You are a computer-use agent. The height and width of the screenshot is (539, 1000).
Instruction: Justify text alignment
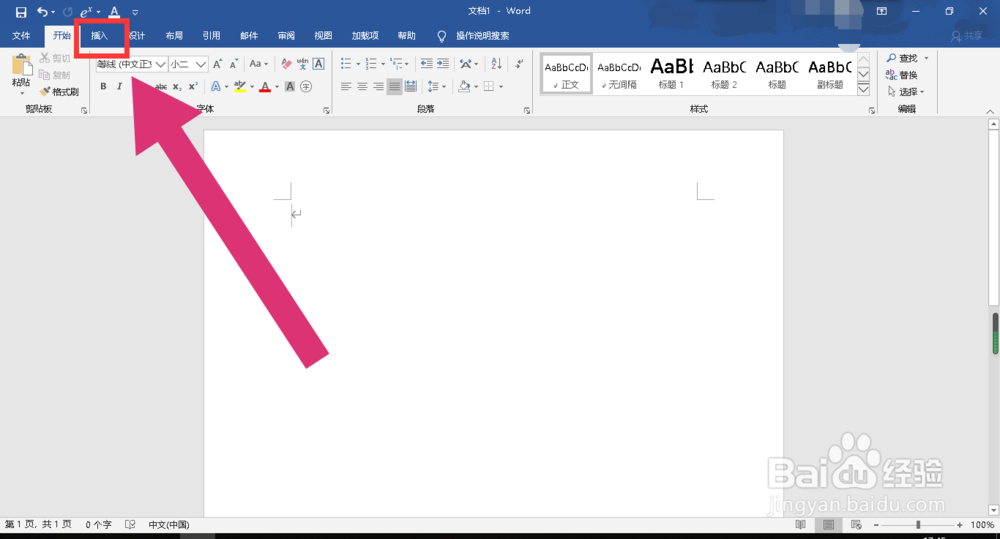(x=395, y=86)
